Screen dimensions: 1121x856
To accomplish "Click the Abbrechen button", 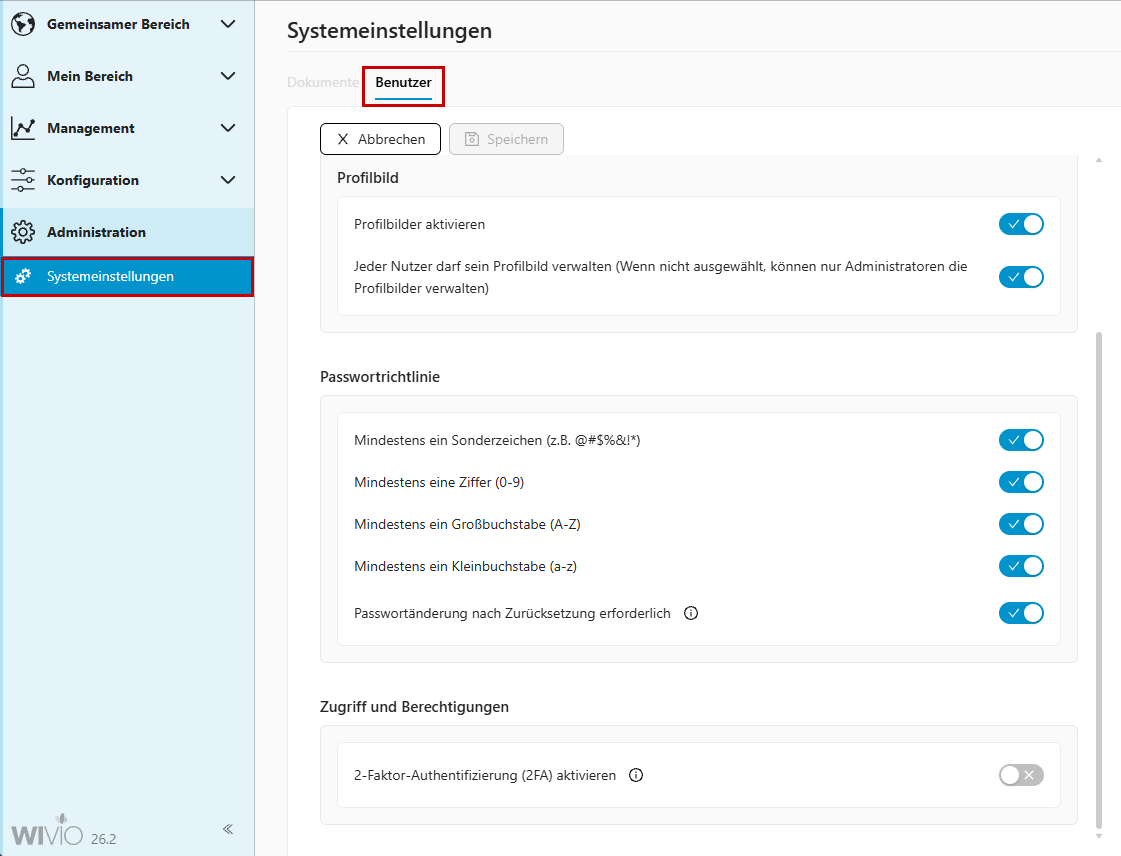I will 380,139.
